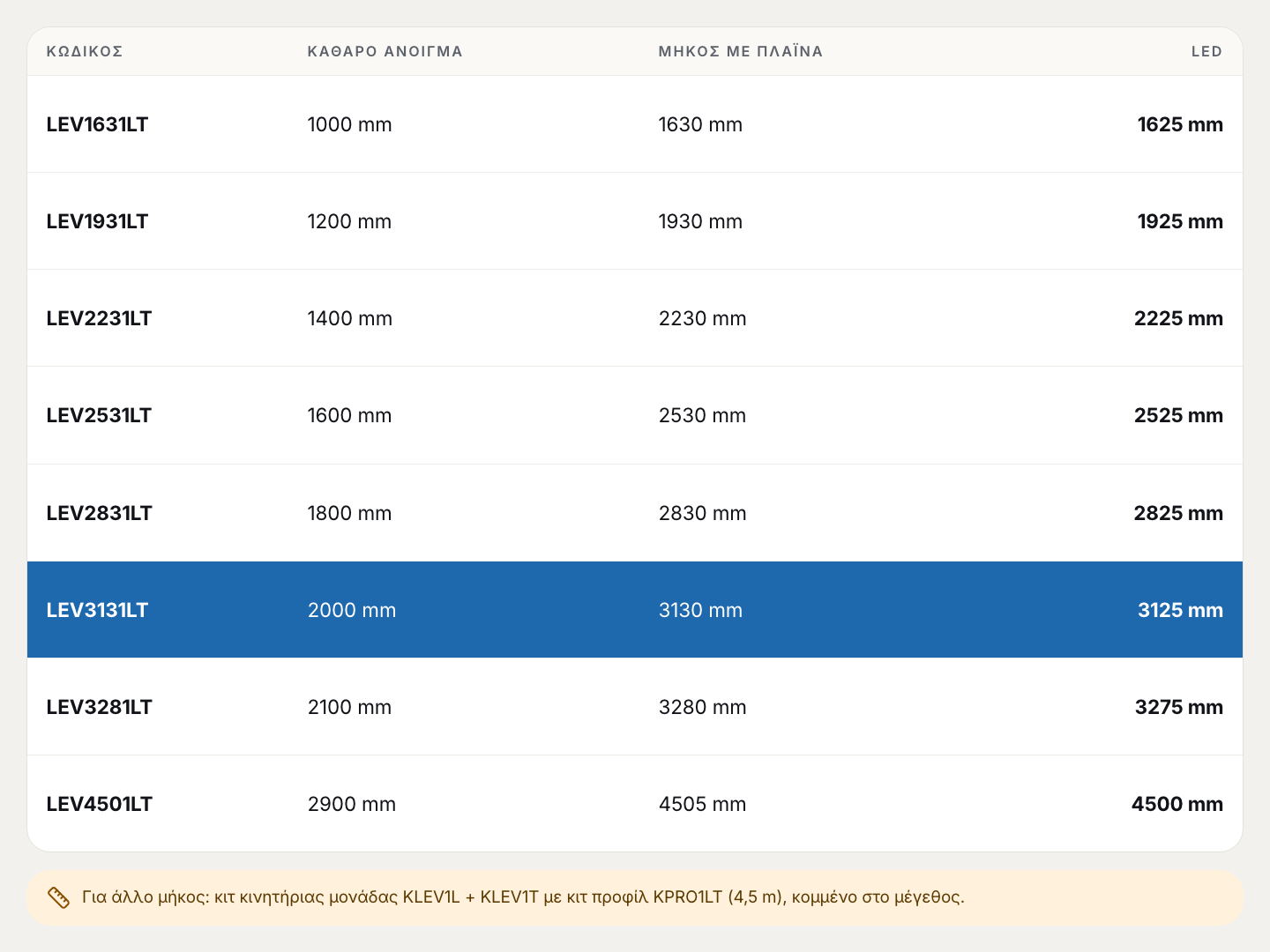Click the 1200 mm clear opening value
The width and height of the screenshot is (1270, 952).
pos(349,221)
